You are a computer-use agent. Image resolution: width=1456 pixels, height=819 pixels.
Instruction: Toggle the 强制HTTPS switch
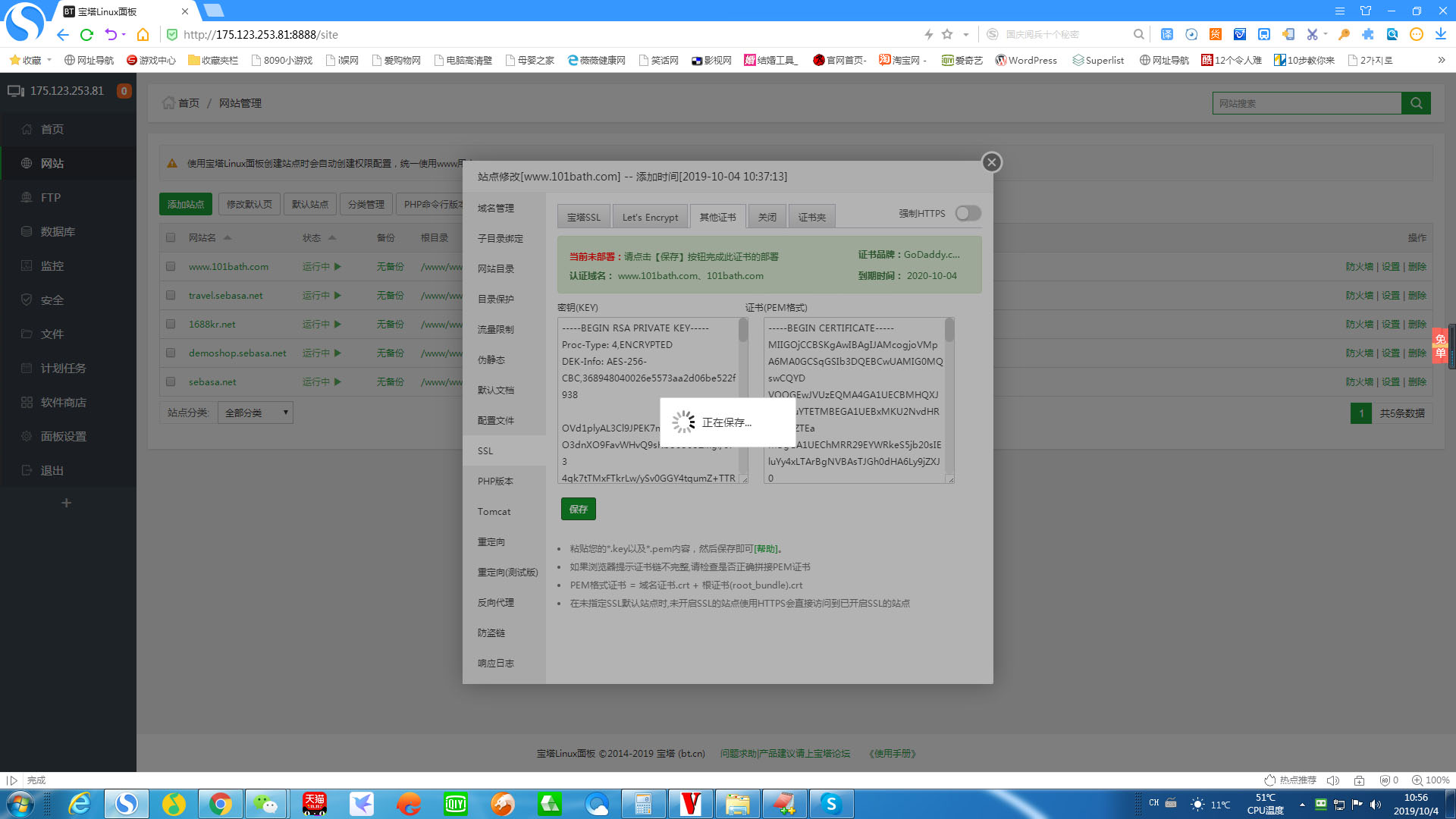(968, 214)
